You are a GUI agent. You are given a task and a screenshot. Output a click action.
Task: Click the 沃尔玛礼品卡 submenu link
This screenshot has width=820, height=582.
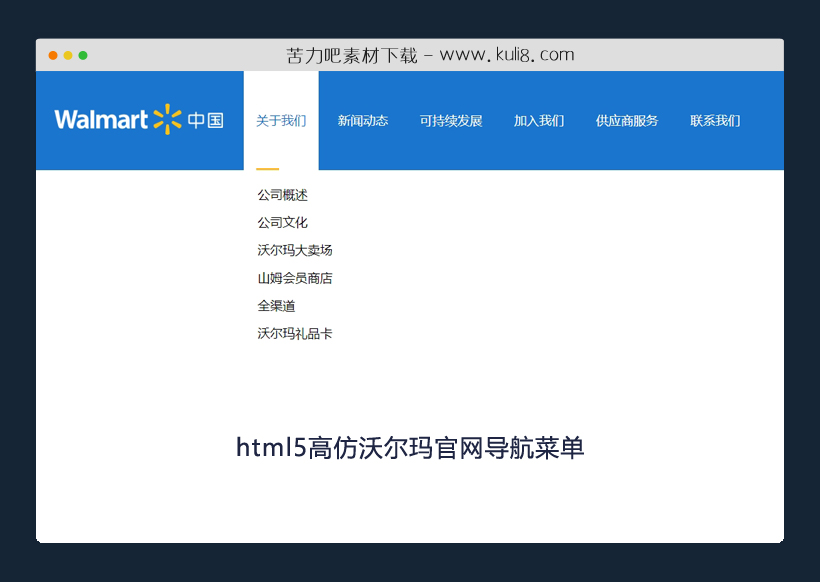coord(295,333)
